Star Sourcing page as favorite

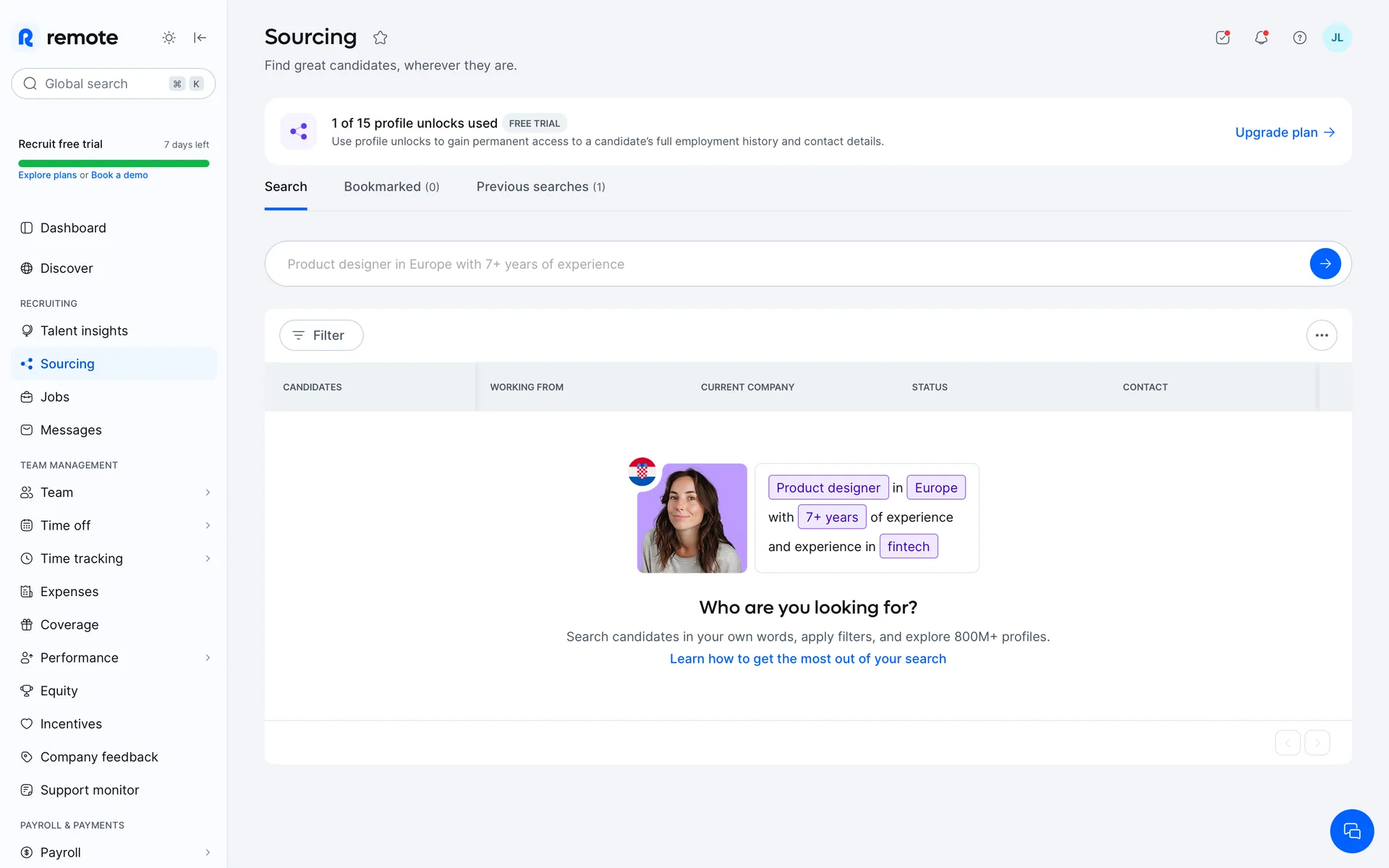coord(381,38)
